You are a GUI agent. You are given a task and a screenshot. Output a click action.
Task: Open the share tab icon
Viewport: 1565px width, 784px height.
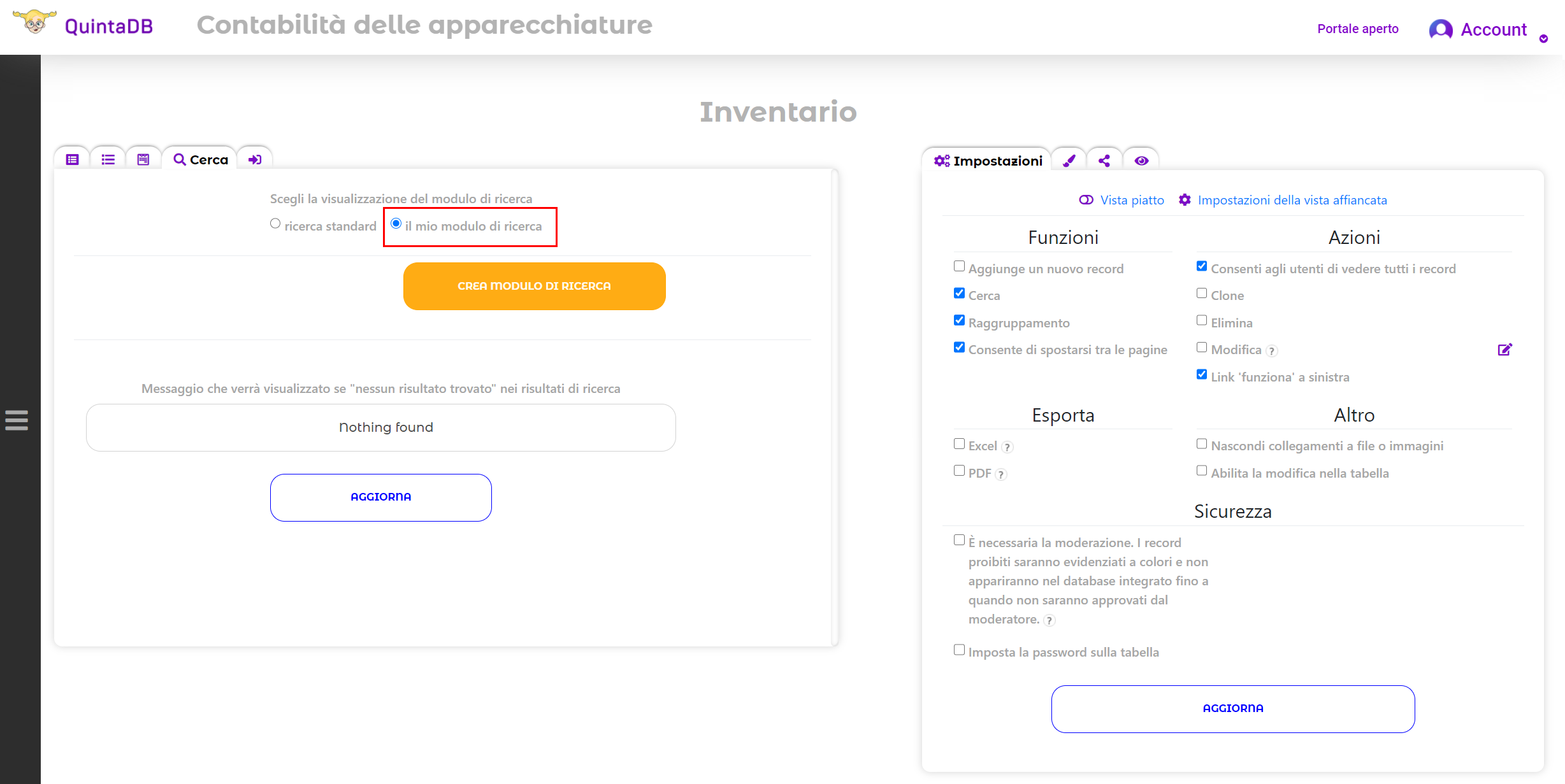point(1104,160)
